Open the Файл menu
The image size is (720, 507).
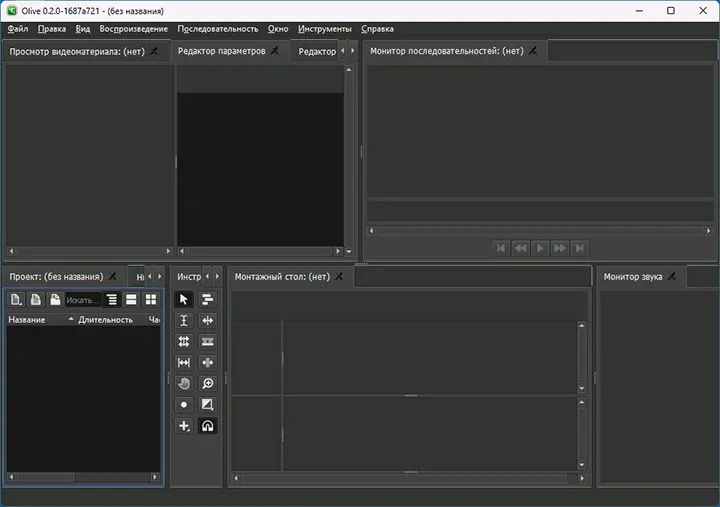18,29
